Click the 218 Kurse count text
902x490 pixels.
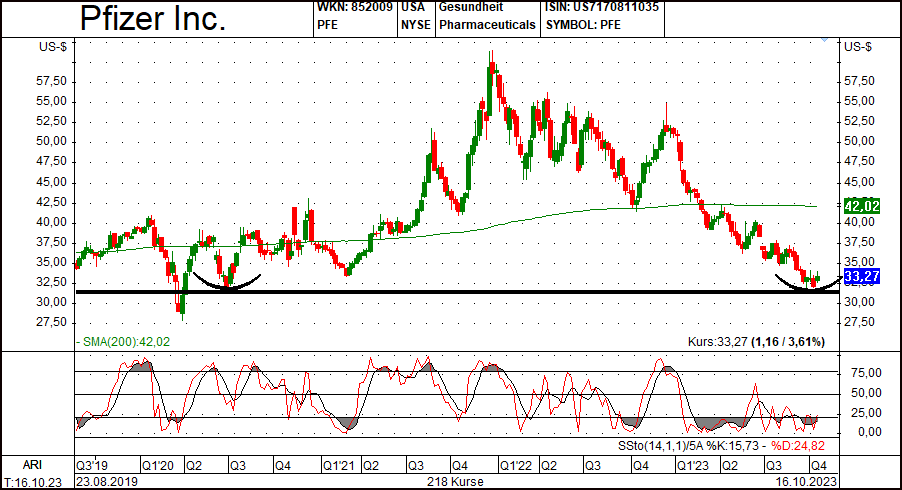(455, 482)
